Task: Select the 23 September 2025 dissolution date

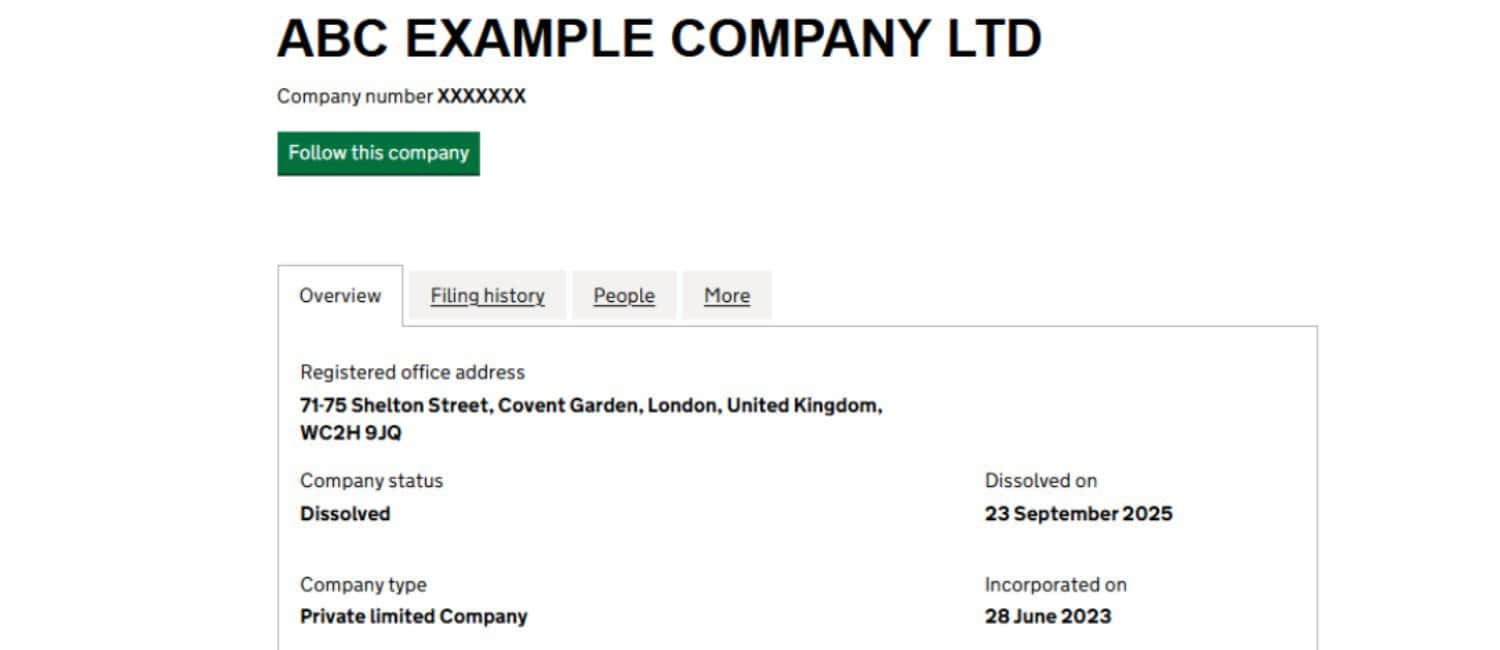Action: pos(1078,513)
